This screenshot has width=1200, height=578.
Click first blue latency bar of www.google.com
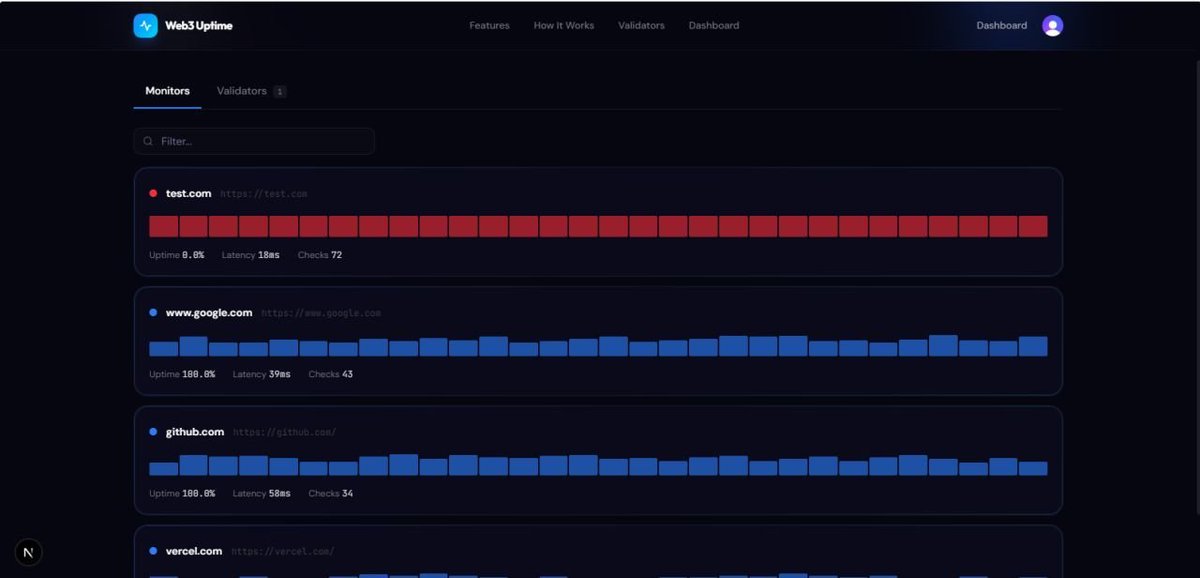[x=164, y=349]
